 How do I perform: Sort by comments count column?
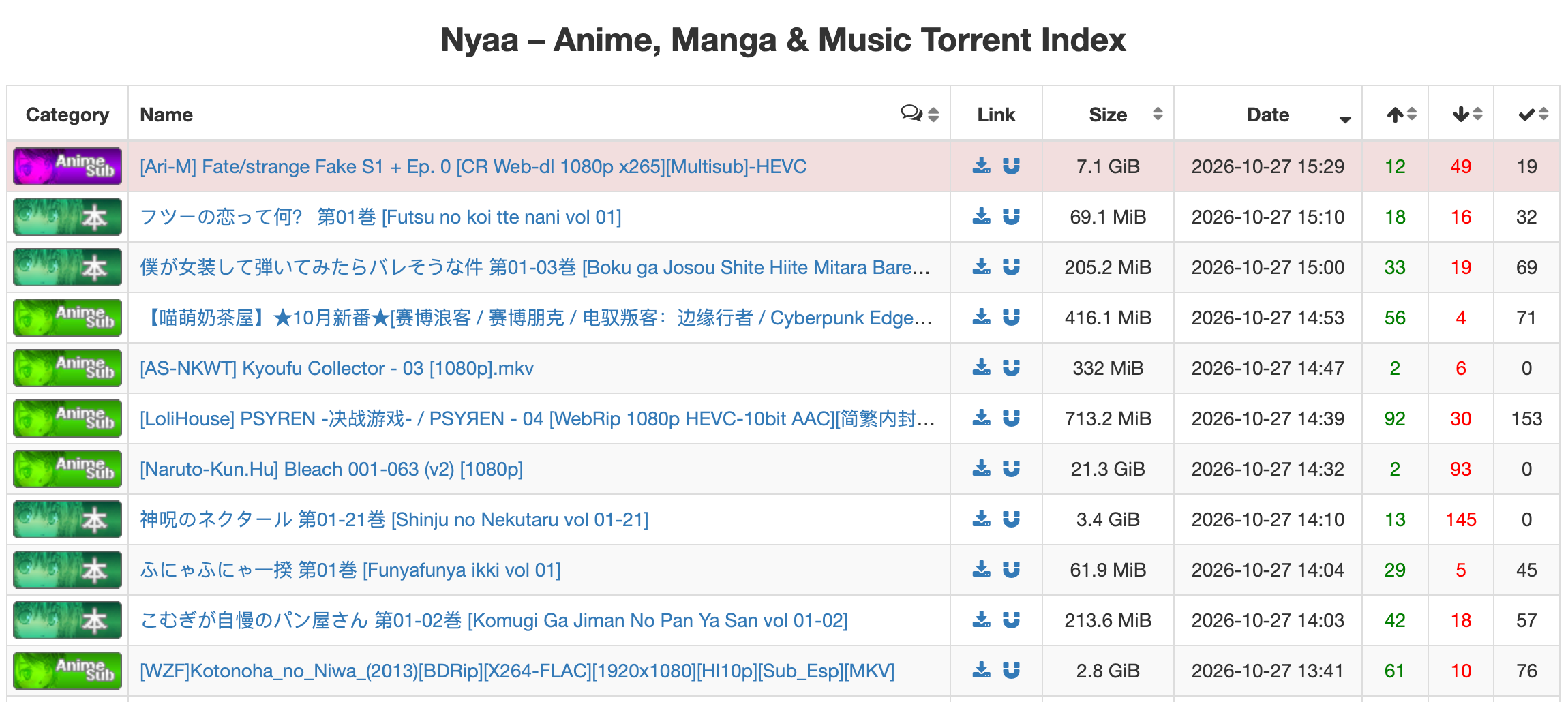pos(920,114)
